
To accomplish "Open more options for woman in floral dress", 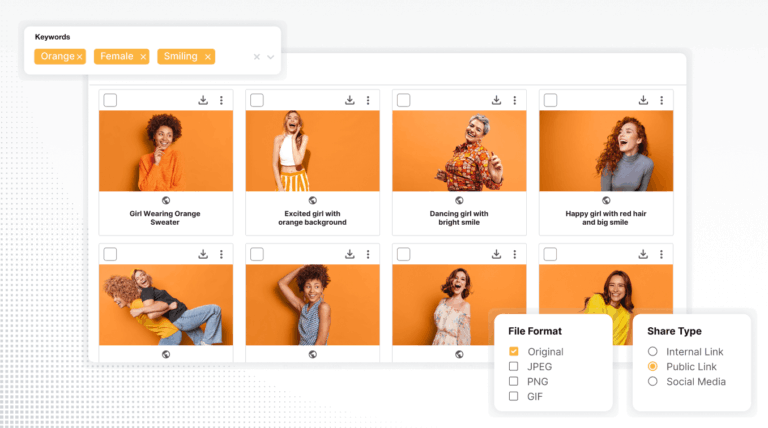I will coord(515,254).
